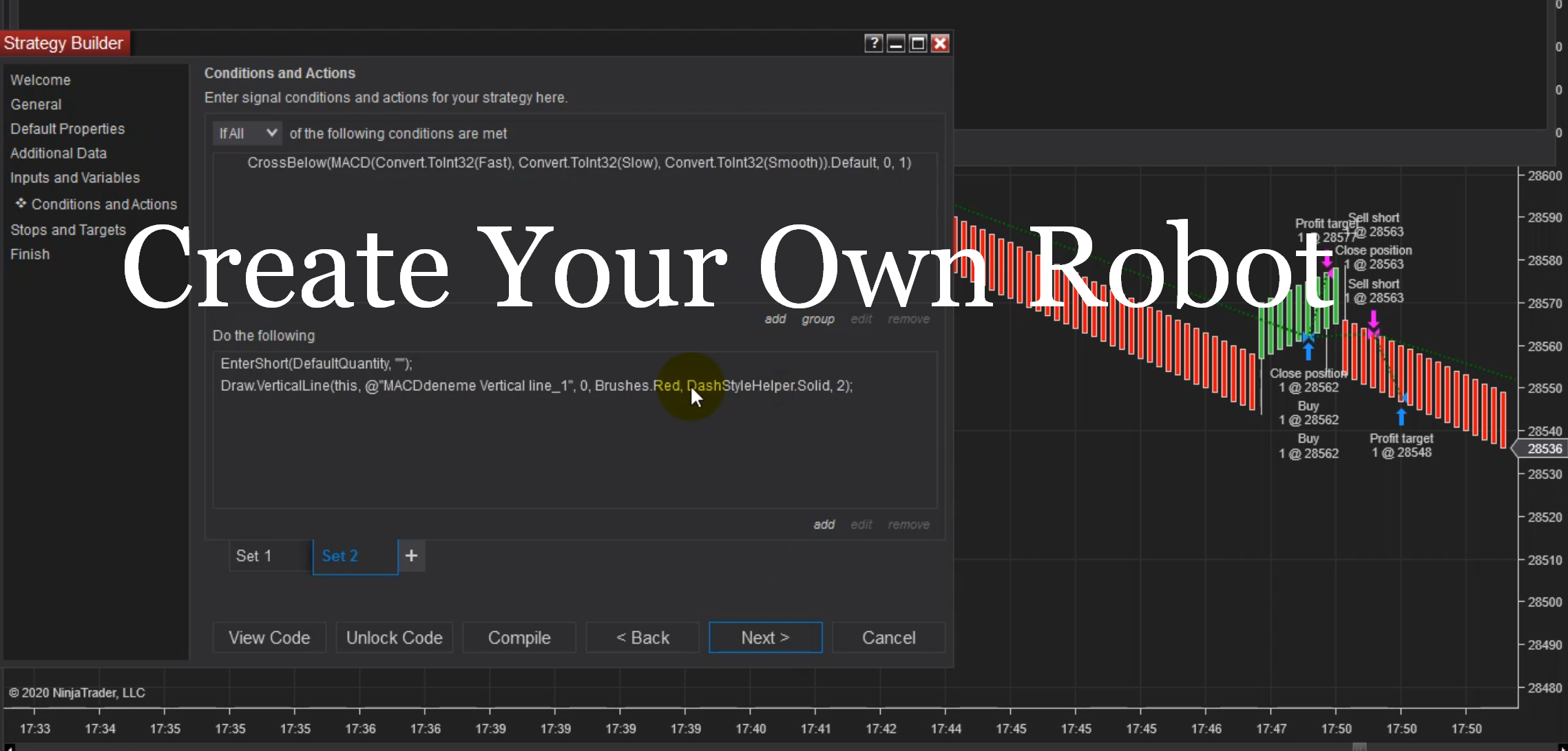1568x751 pixels.
Task: Open the If All conditions dropdown
Action: point(247,133)
